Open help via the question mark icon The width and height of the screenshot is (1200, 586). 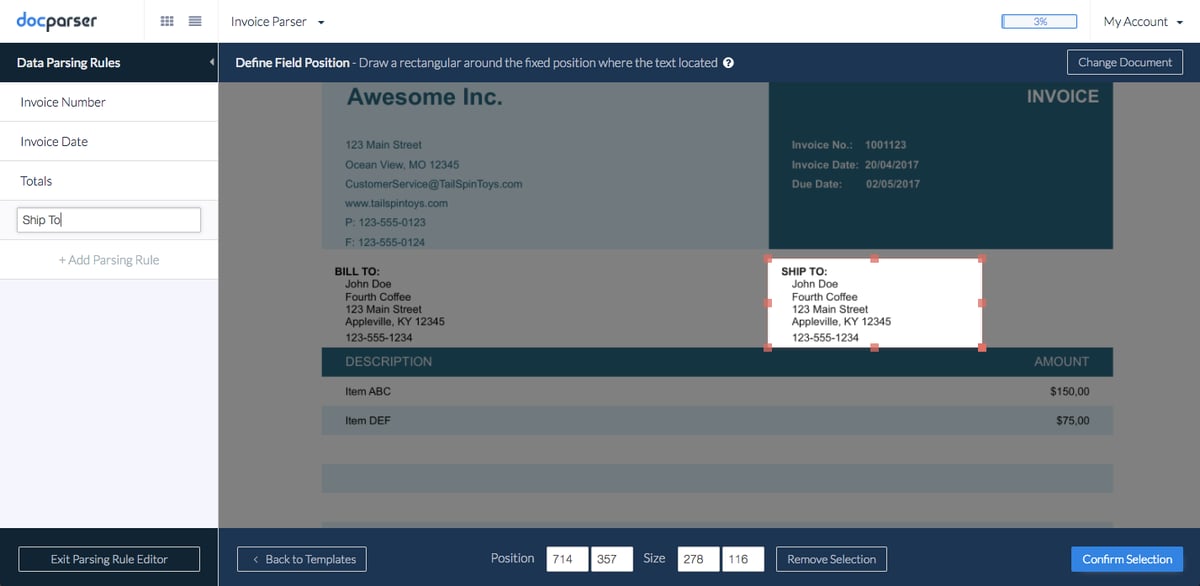coord(728,62)
